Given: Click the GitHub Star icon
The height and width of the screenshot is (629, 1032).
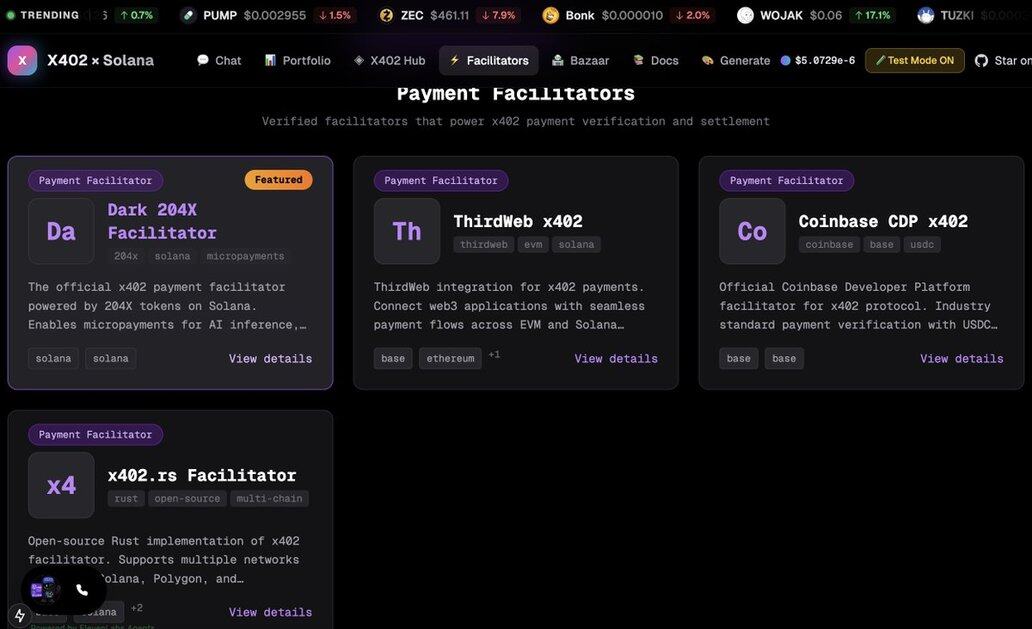Looking at the screenshot, I should point(981,60).
